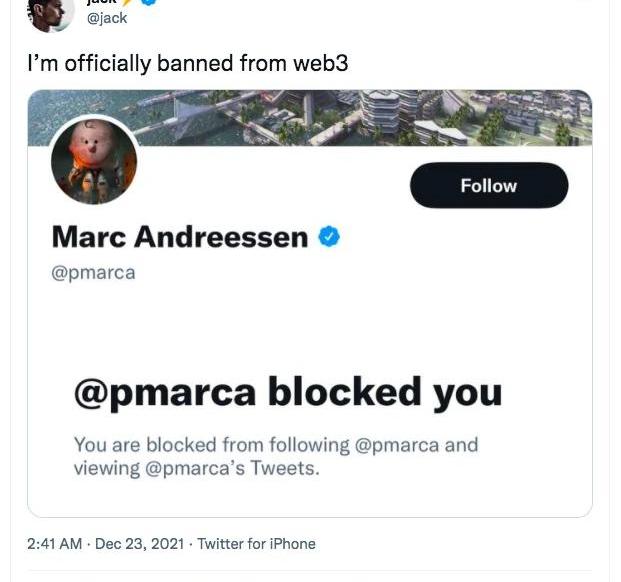The image size is (621, 582).
Task: Click the tweet text "I'm officially banned from web3"
Action: click(187, 63)
